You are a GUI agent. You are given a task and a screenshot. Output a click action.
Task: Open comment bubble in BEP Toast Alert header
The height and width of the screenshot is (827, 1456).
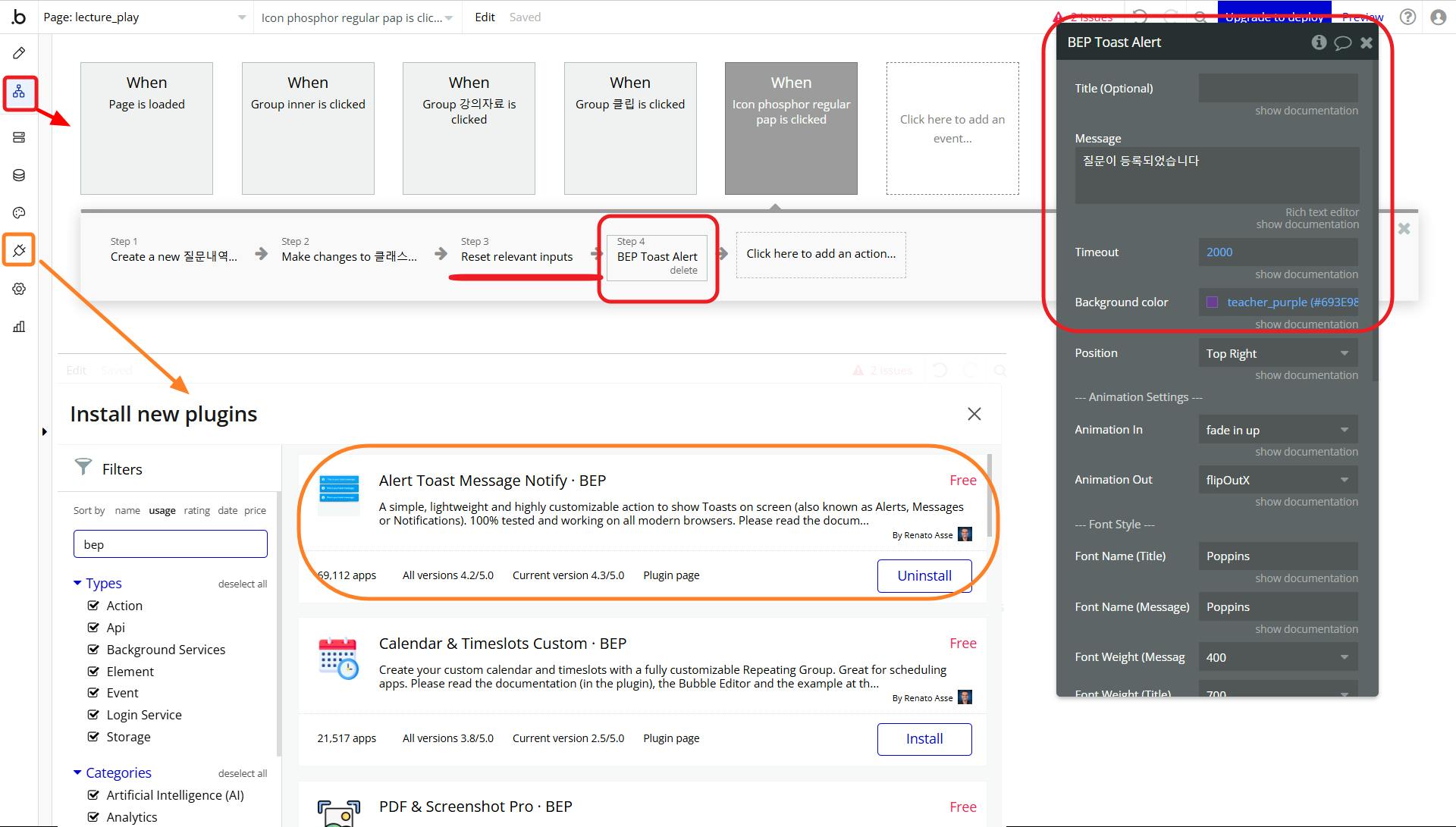tap(1342, 42)
